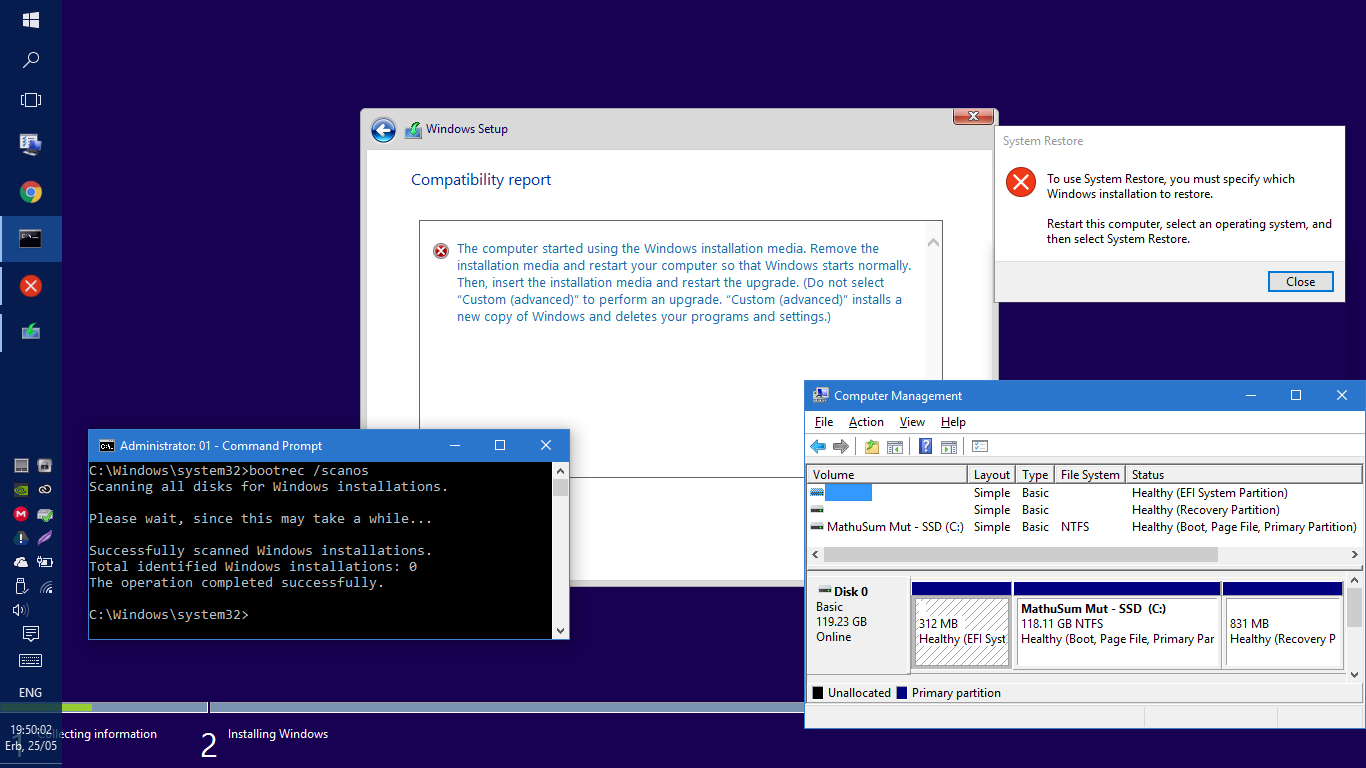Click ENG language indicator
The image size is (1366, 768).
[31, 693]
